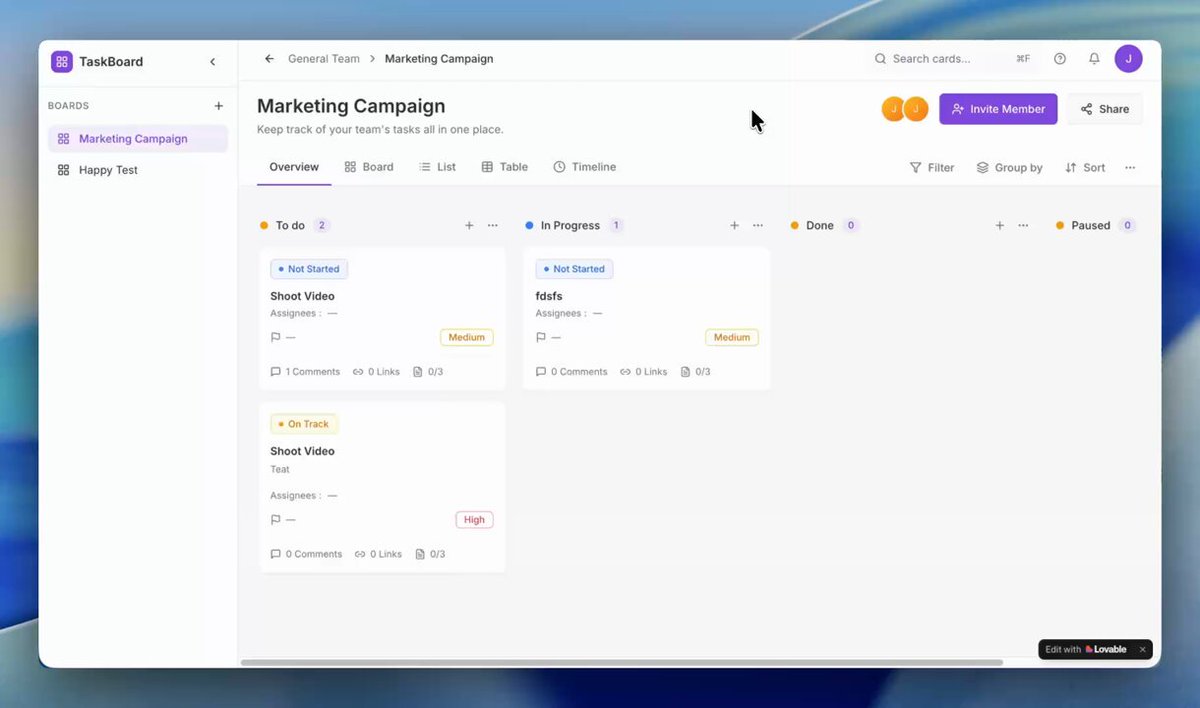Click the Medium priority tag on Shoot Video card
Screen dimensions: 1200x708
(x=466, y=338)
